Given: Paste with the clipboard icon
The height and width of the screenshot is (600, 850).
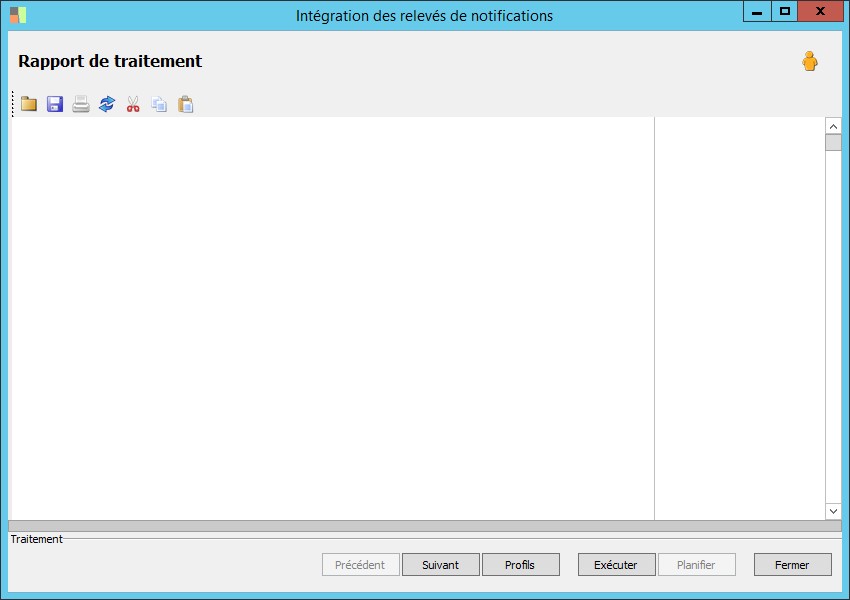Looking at the screenshot, I should (x=185, y=104).
